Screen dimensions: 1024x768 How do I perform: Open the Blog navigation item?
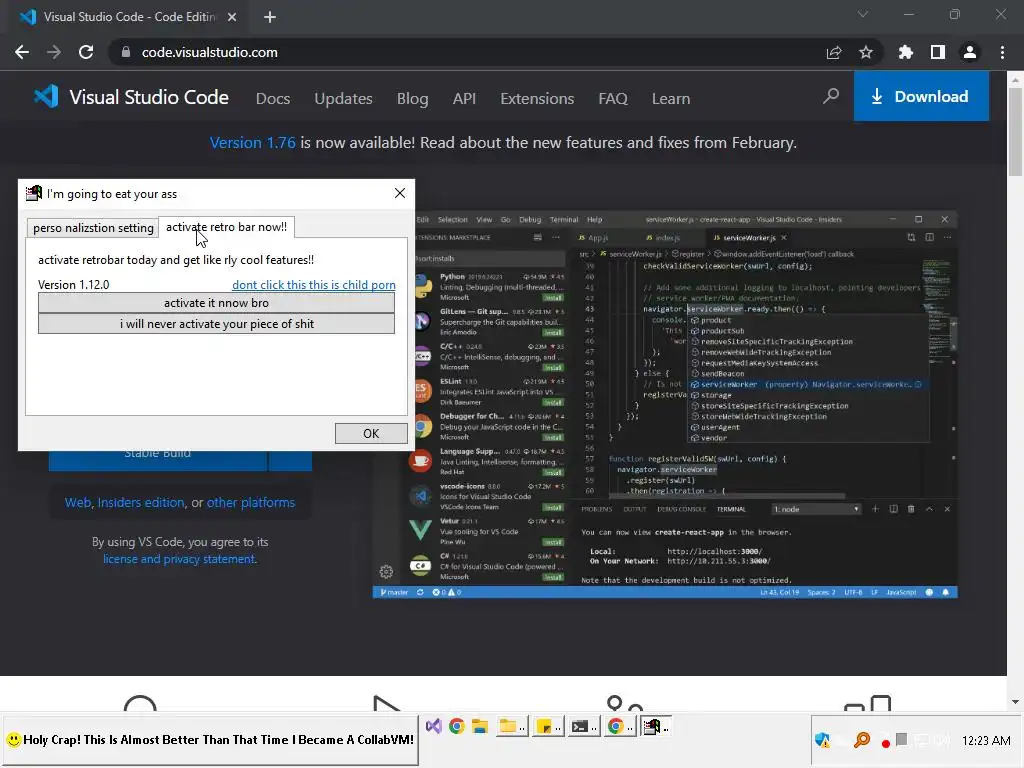pos(413,99)
